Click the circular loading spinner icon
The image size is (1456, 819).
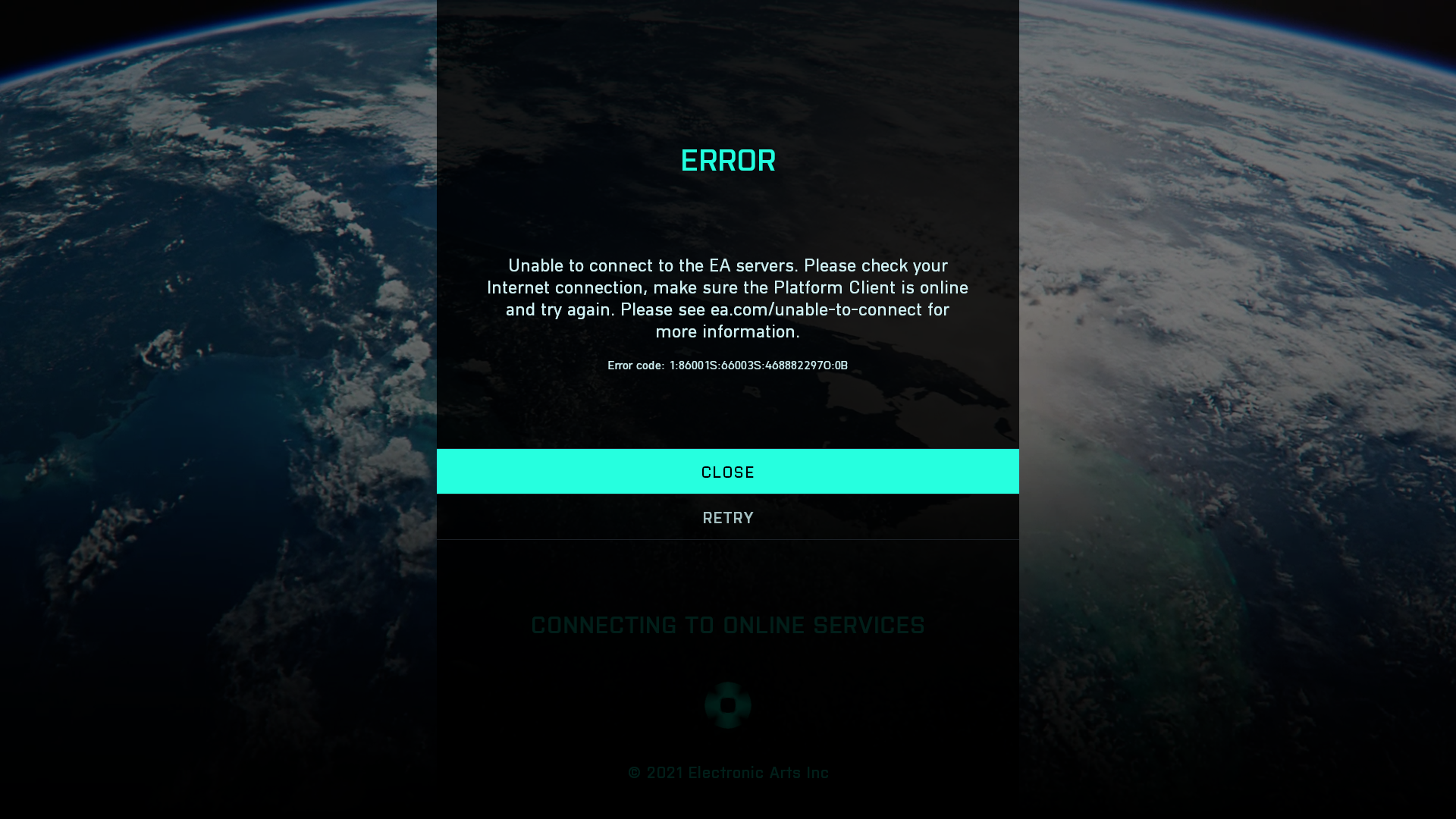[728, 705]
